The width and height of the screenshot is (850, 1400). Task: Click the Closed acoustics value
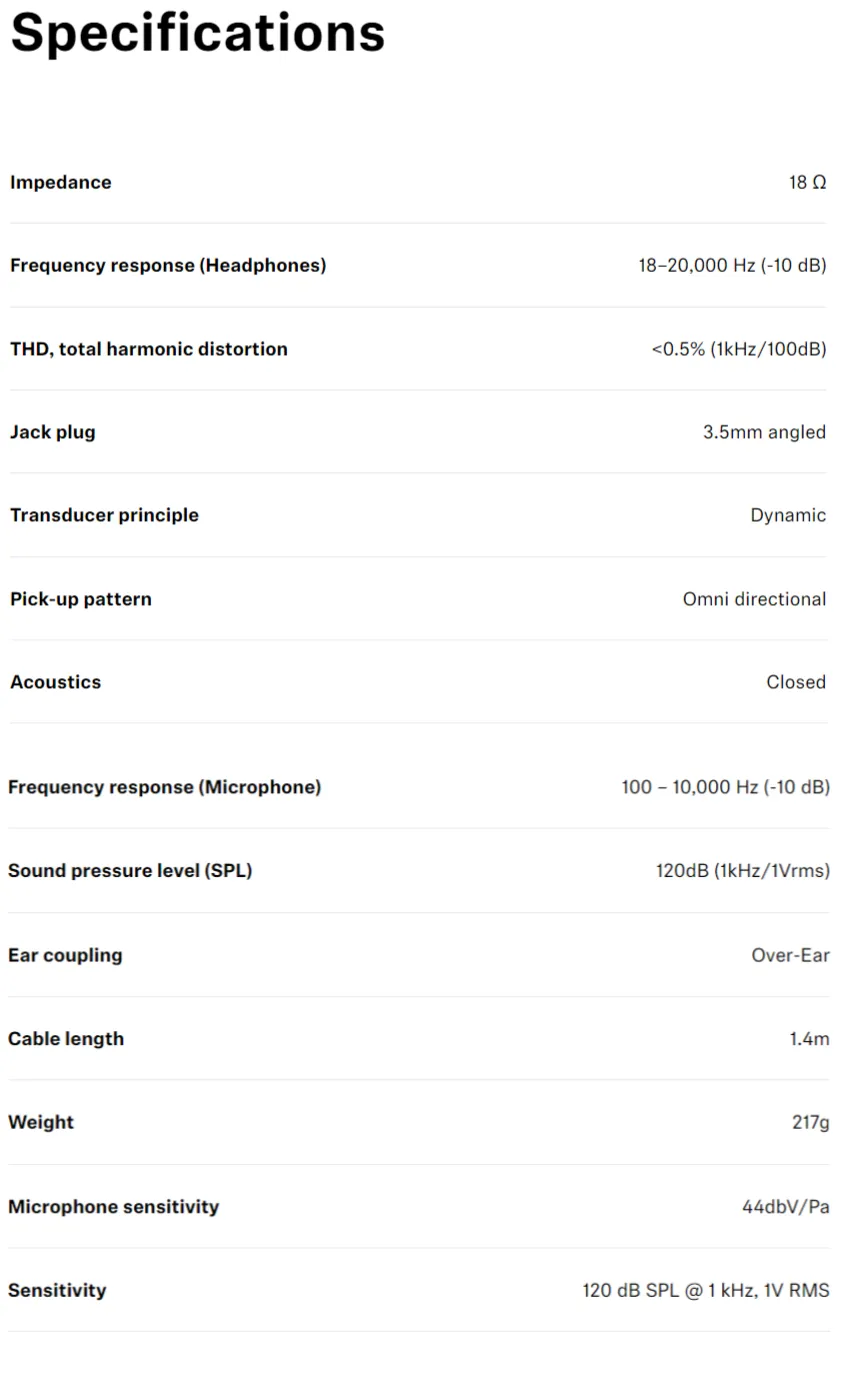click(x=796, y=682)
